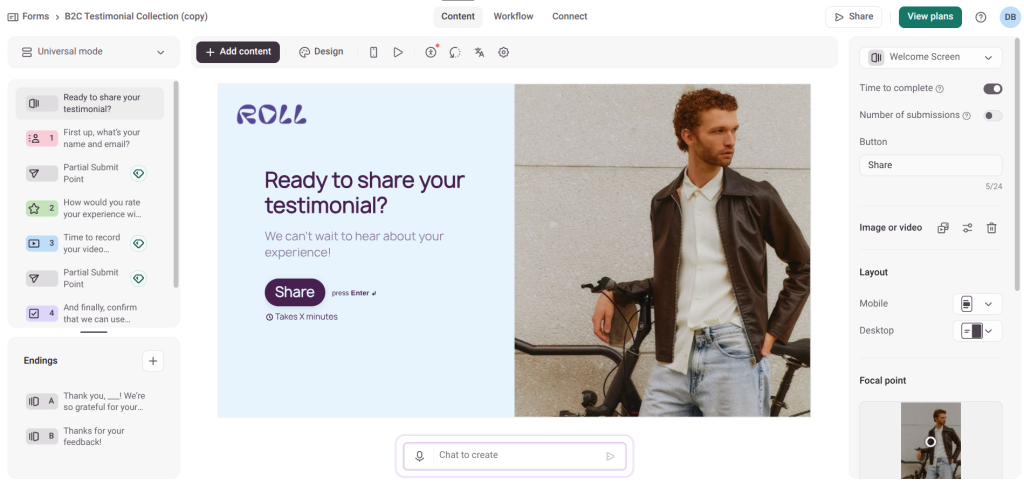Click the translate languages icon
The width and height of the screenshot is (1024, 486).
479,52
